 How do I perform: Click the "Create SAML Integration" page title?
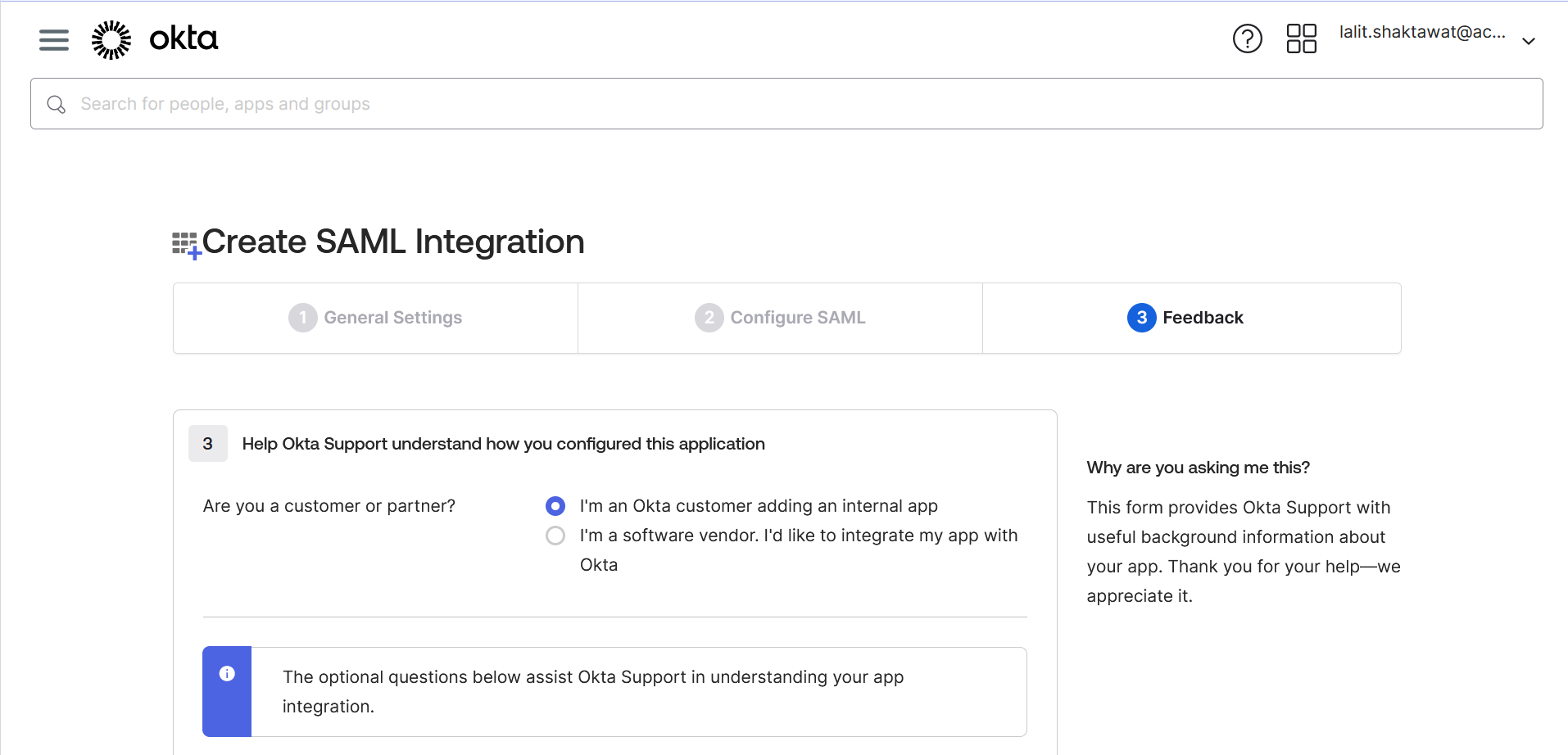click(x=393, y=242)
